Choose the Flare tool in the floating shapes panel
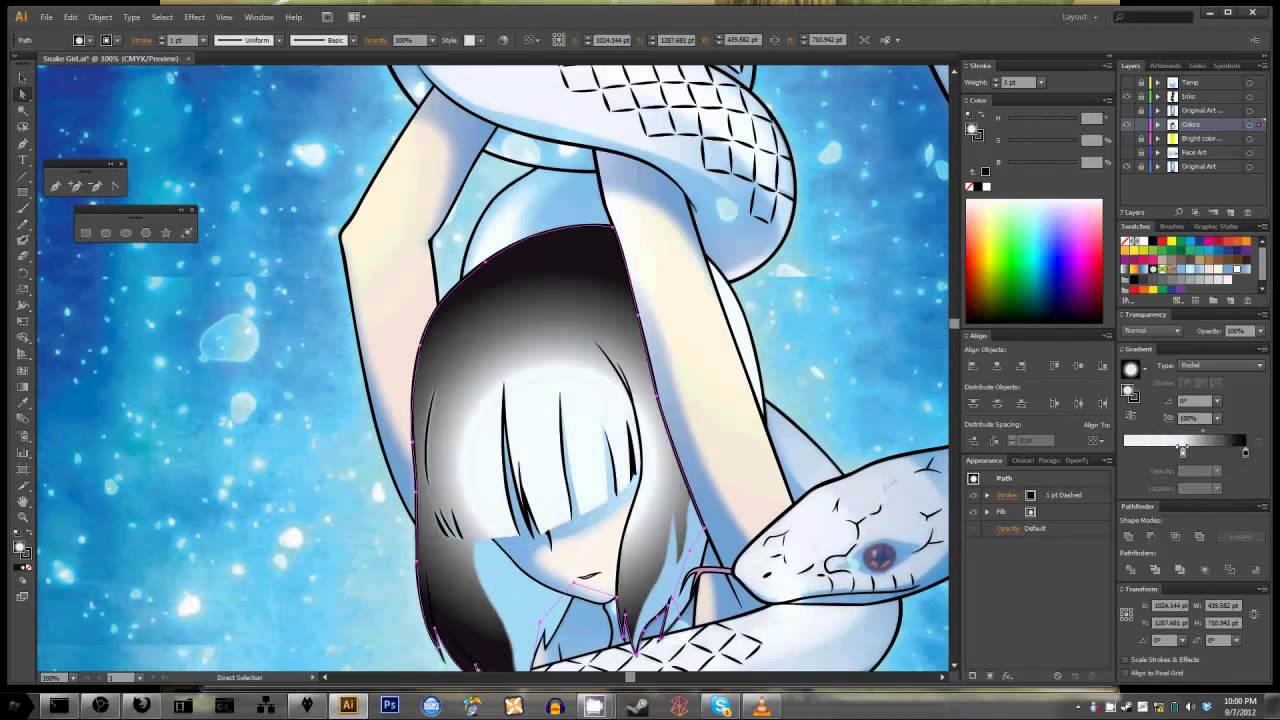Image resolution: width=1280 pixels, height=720 pixels. point(186,233)
